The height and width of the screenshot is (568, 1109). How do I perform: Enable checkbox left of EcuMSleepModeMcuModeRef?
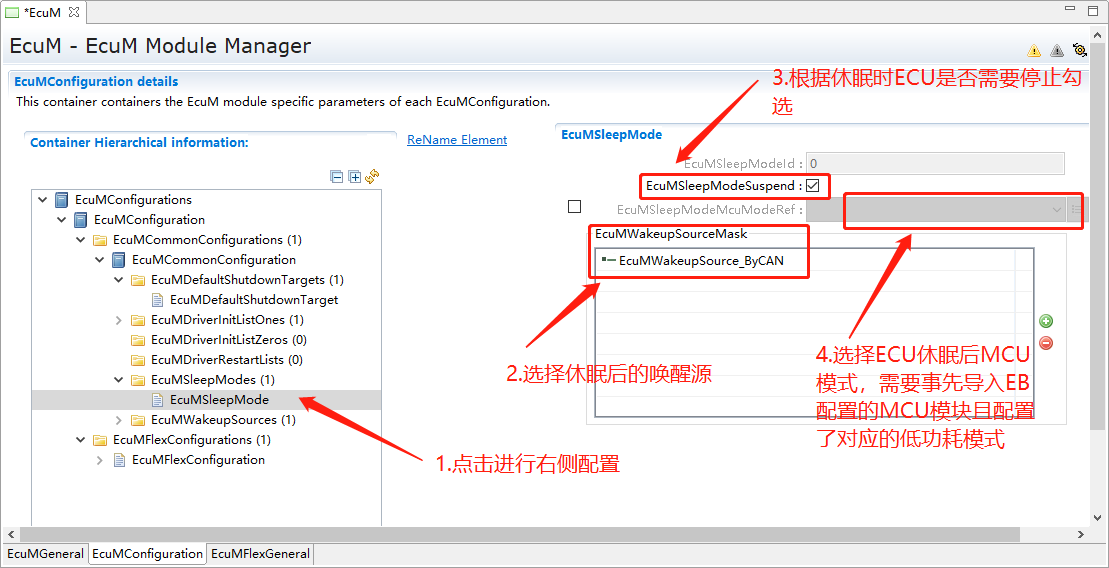[x=574, y=207]
